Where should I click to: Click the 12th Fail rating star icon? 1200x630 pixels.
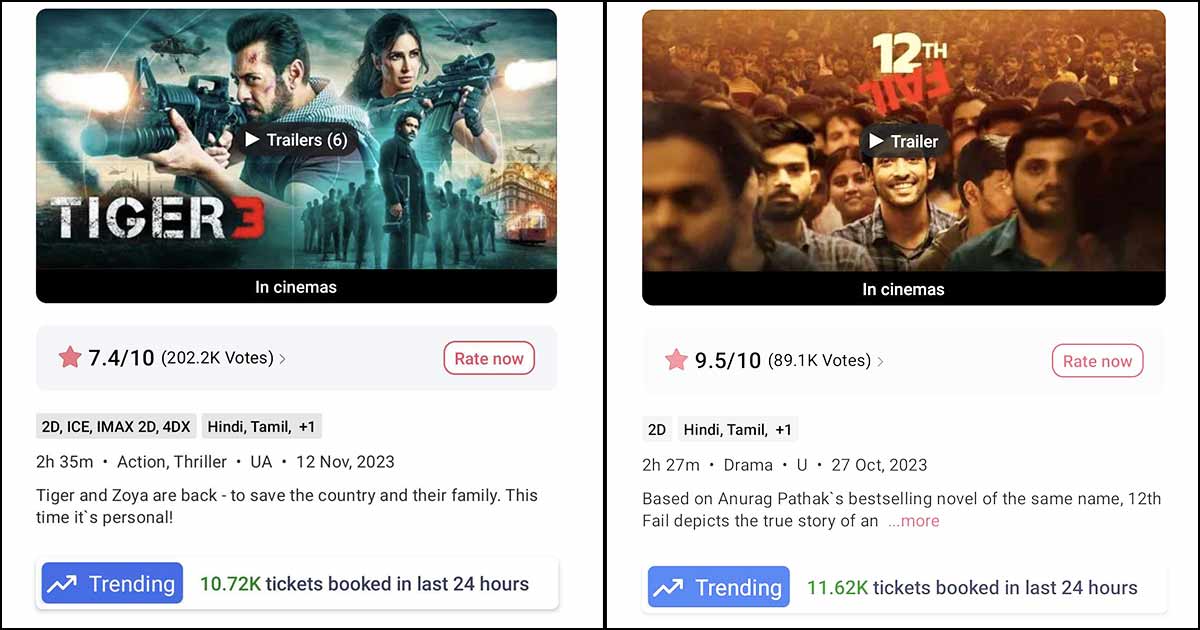[677, 360]
